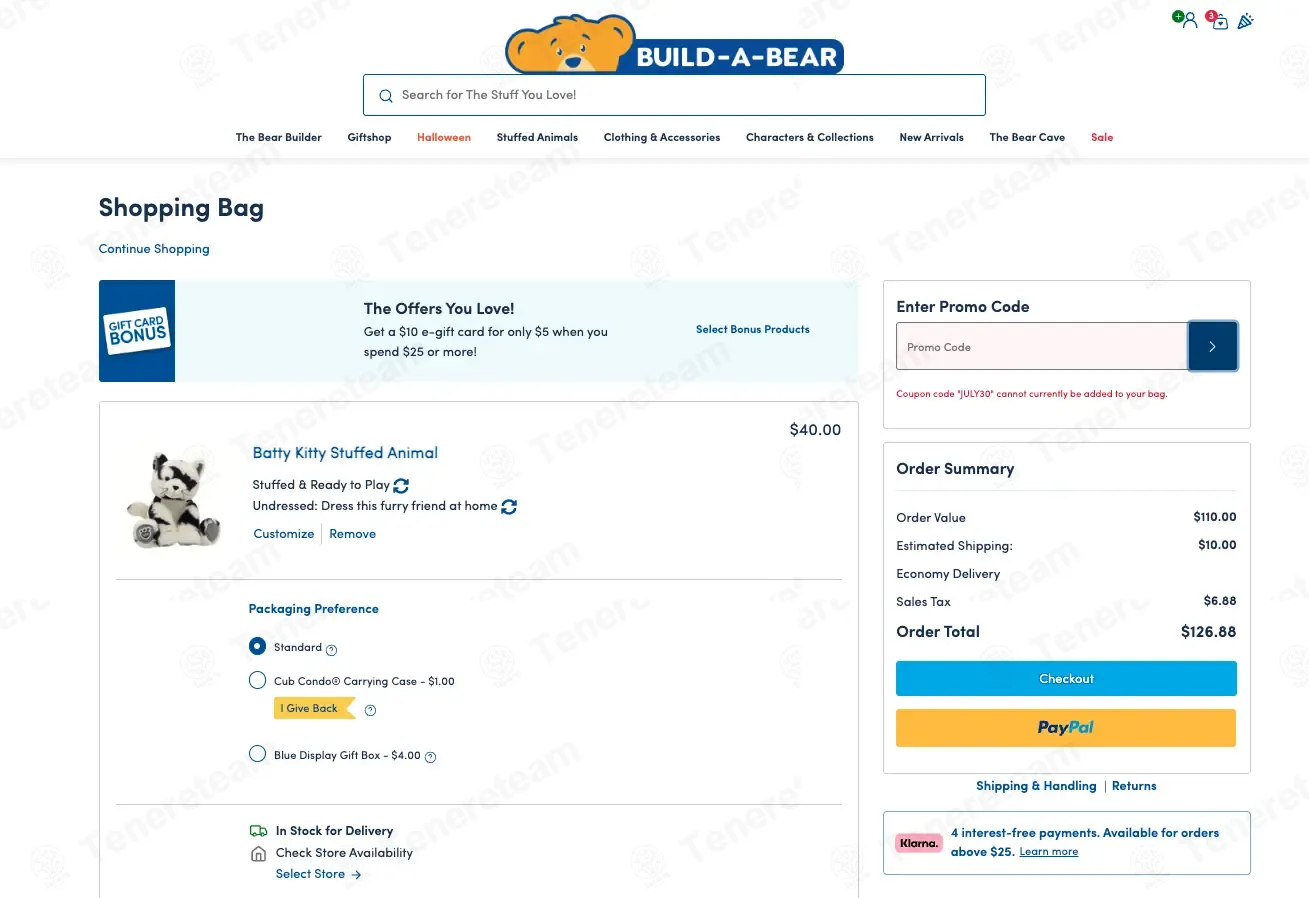Click the search magnifier icon
1309x898 pixels.
click(x=386, y=96)
